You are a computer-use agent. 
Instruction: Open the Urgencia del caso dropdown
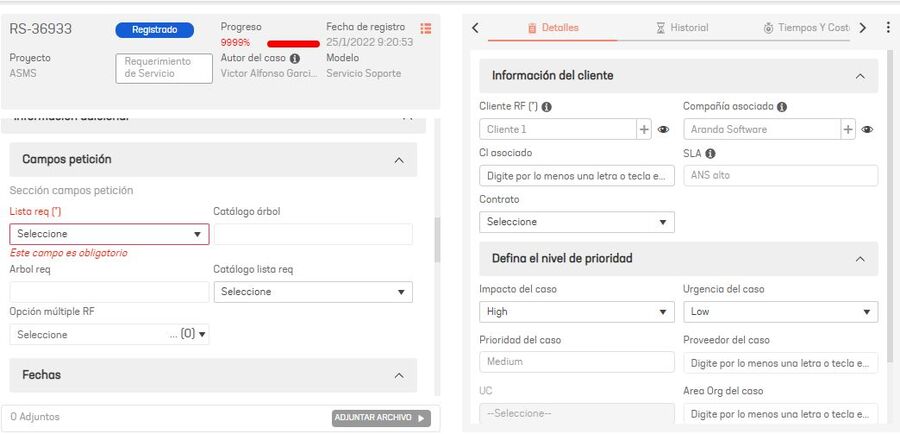pos(781,312)
